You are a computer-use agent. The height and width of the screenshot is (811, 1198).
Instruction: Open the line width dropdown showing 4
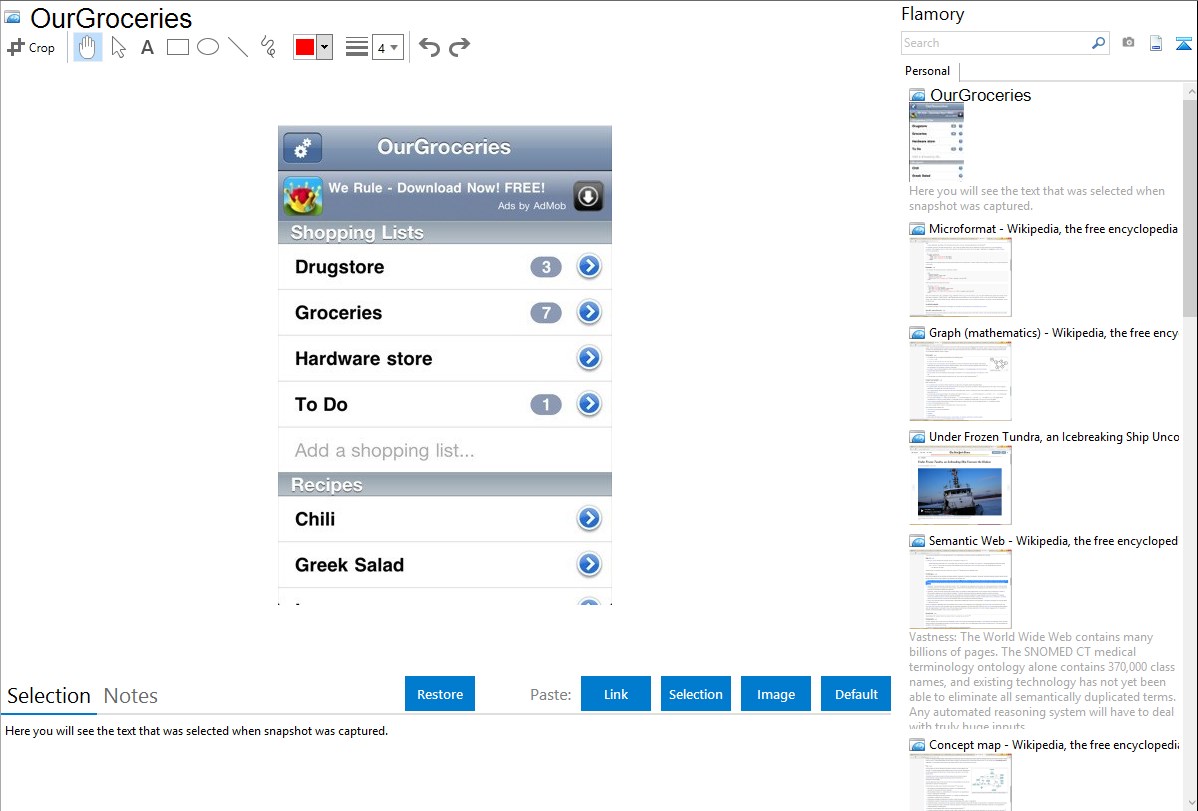(x=388, y=47)
